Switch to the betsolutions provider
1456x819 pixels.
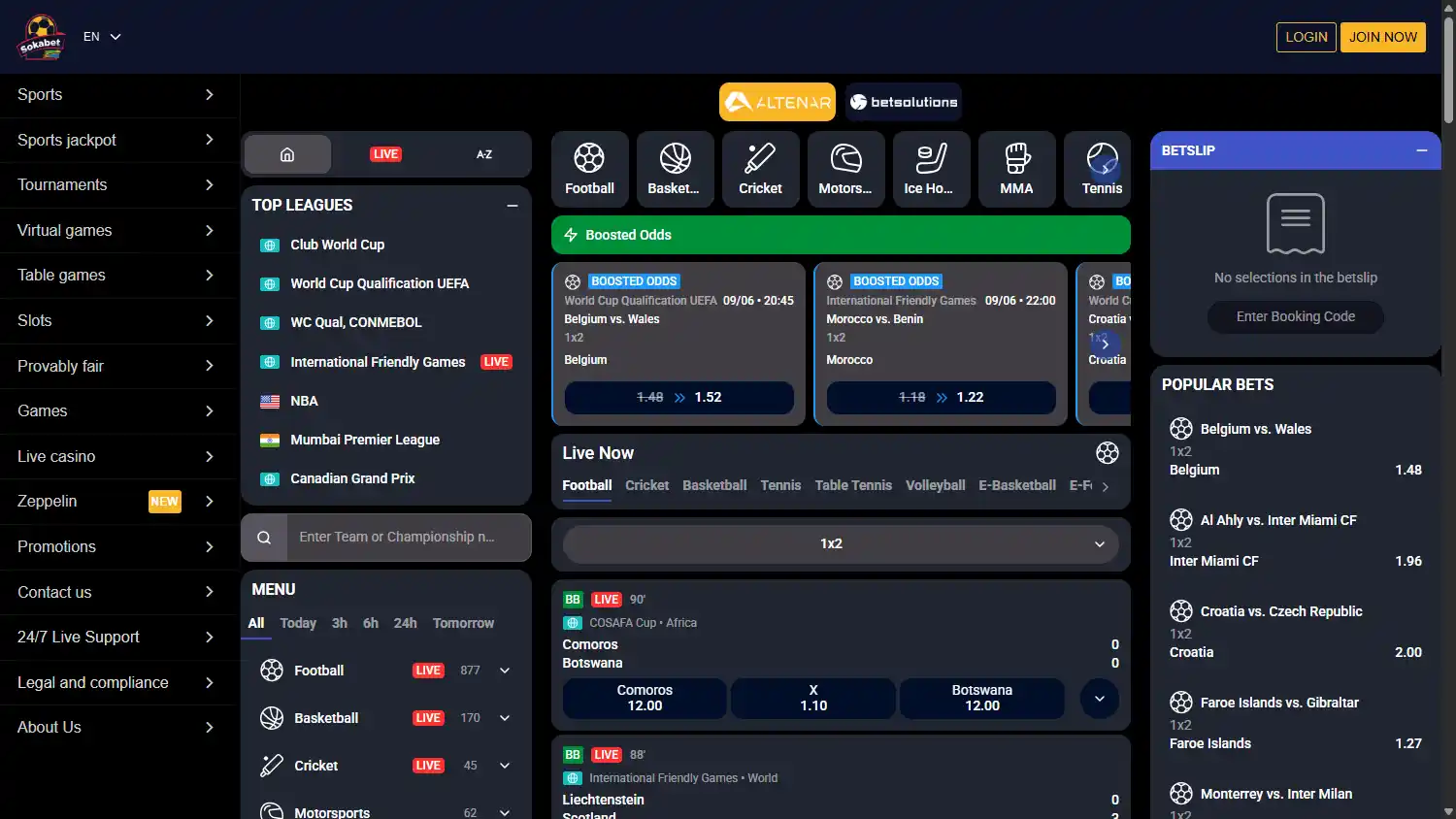904,102
